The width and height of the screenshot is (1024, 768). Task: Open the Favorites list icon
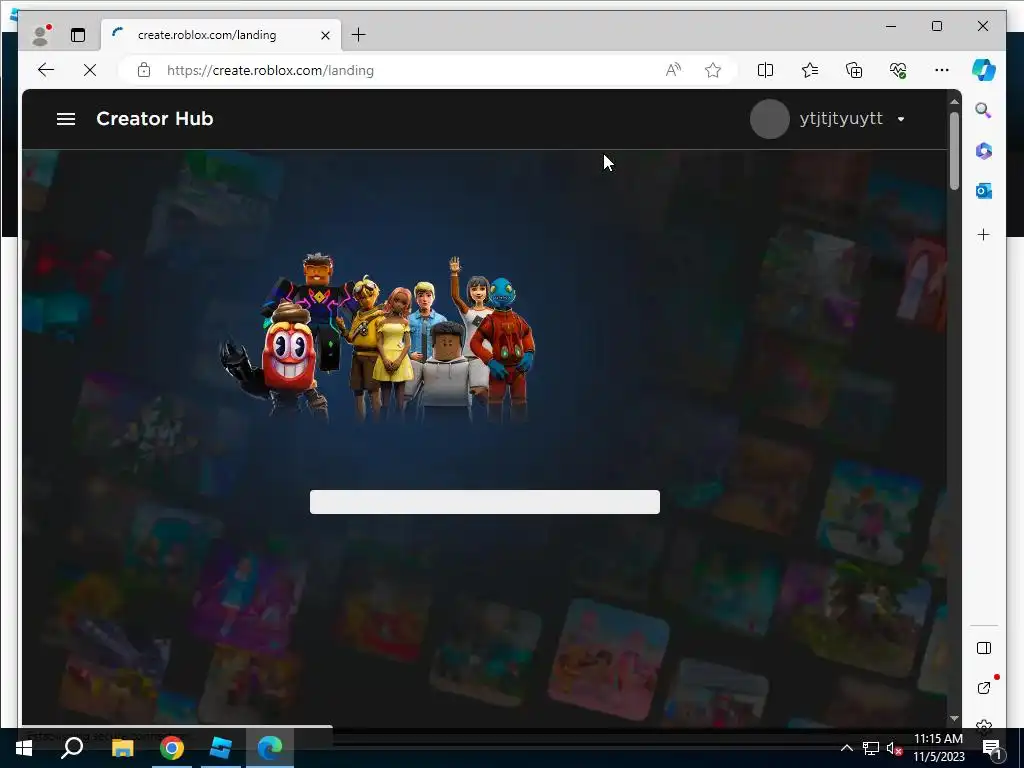[810, 70]
